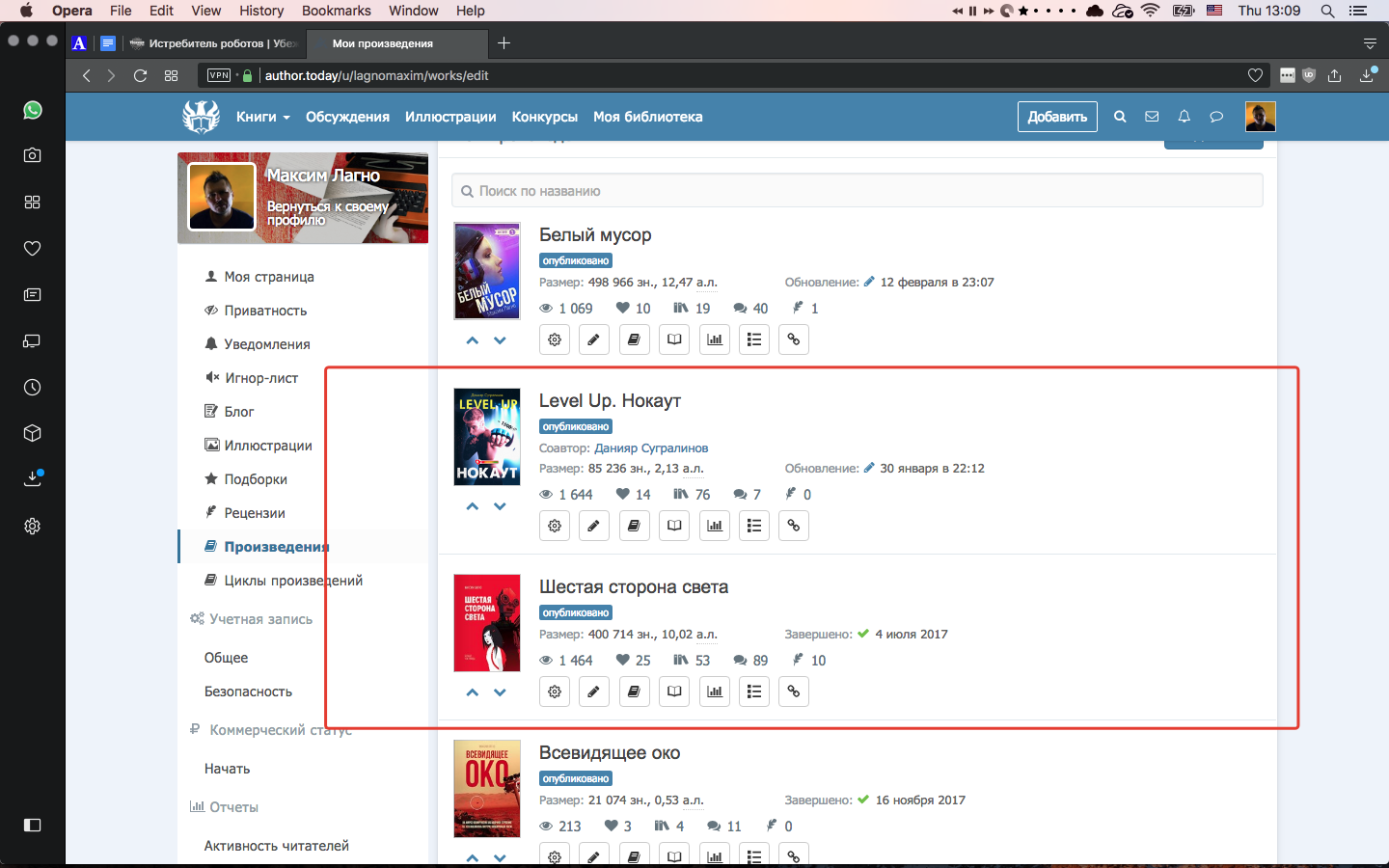The height and width of the screenshot is (868, 1389).
Task: Open site search magnifier in header
Action: pyautogui.click(x=1120, y=117)
